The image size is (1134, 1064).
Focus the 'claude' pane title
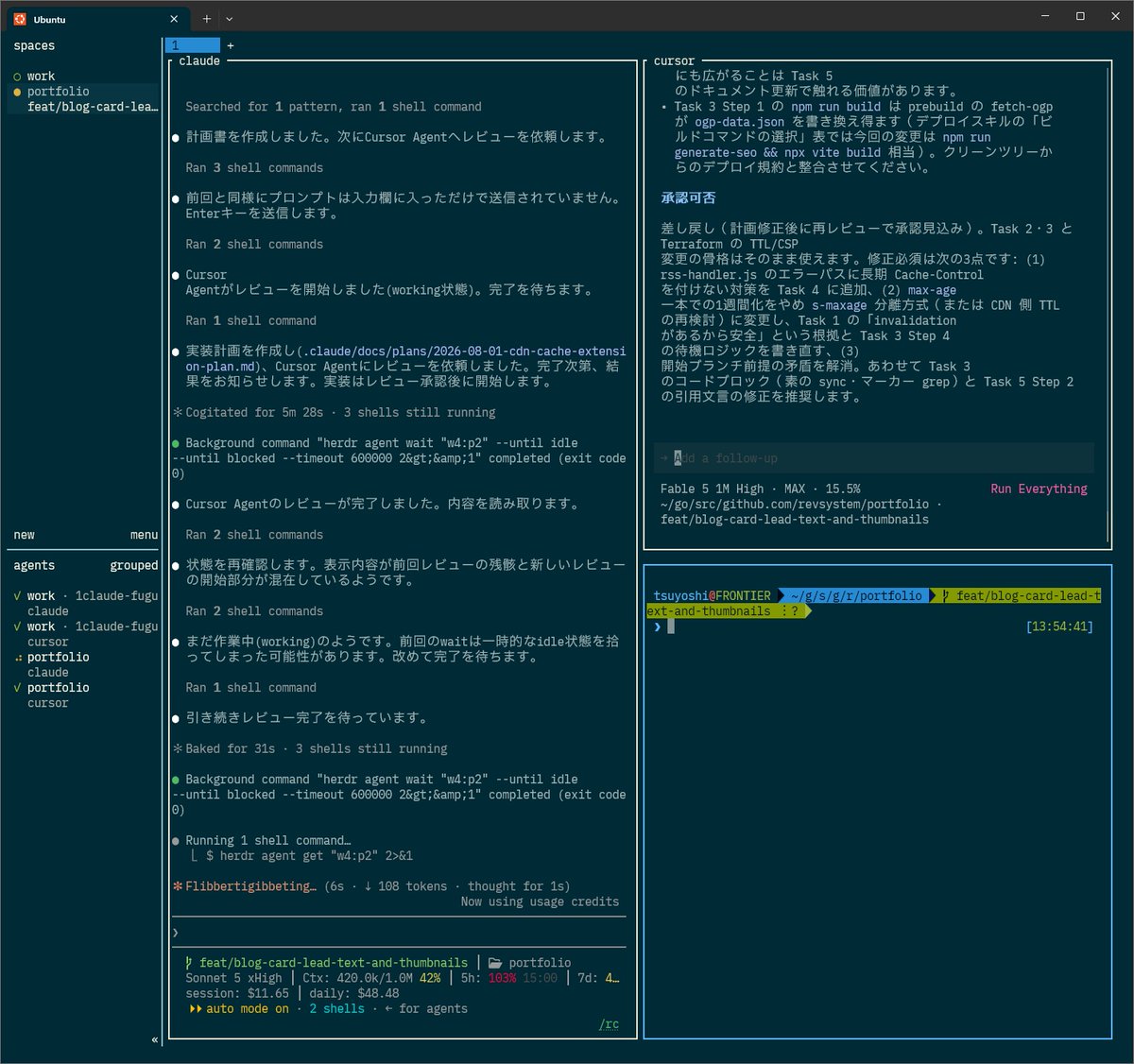tap(199, 61)
